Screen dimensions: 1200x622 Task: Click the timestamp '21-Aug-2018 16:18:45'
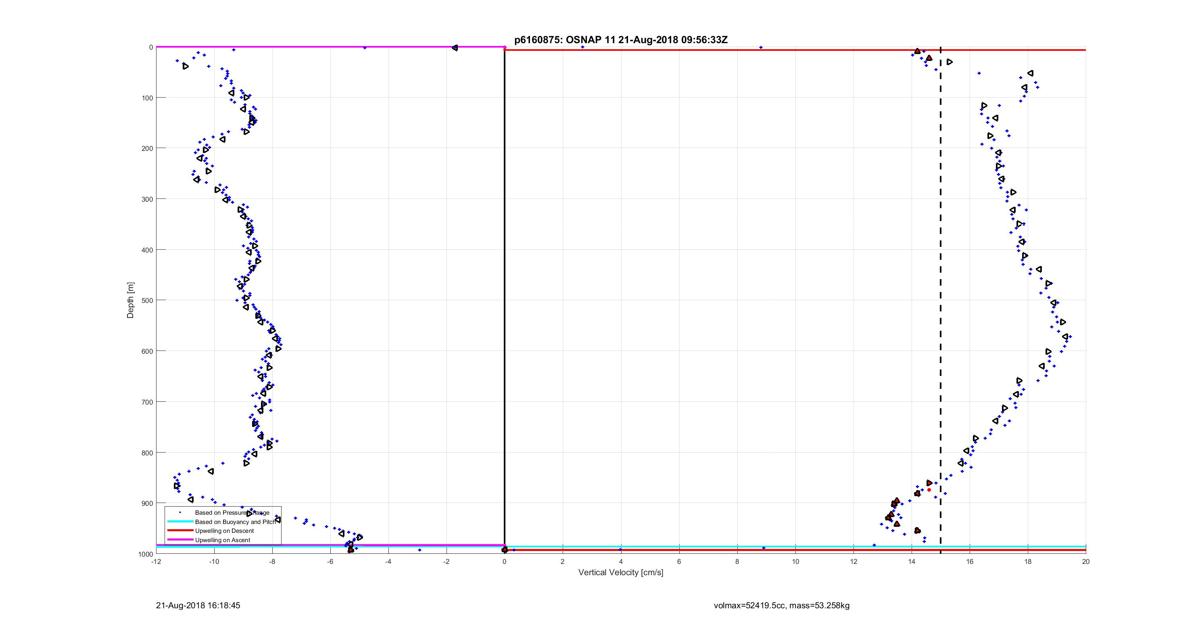point(199,605)
